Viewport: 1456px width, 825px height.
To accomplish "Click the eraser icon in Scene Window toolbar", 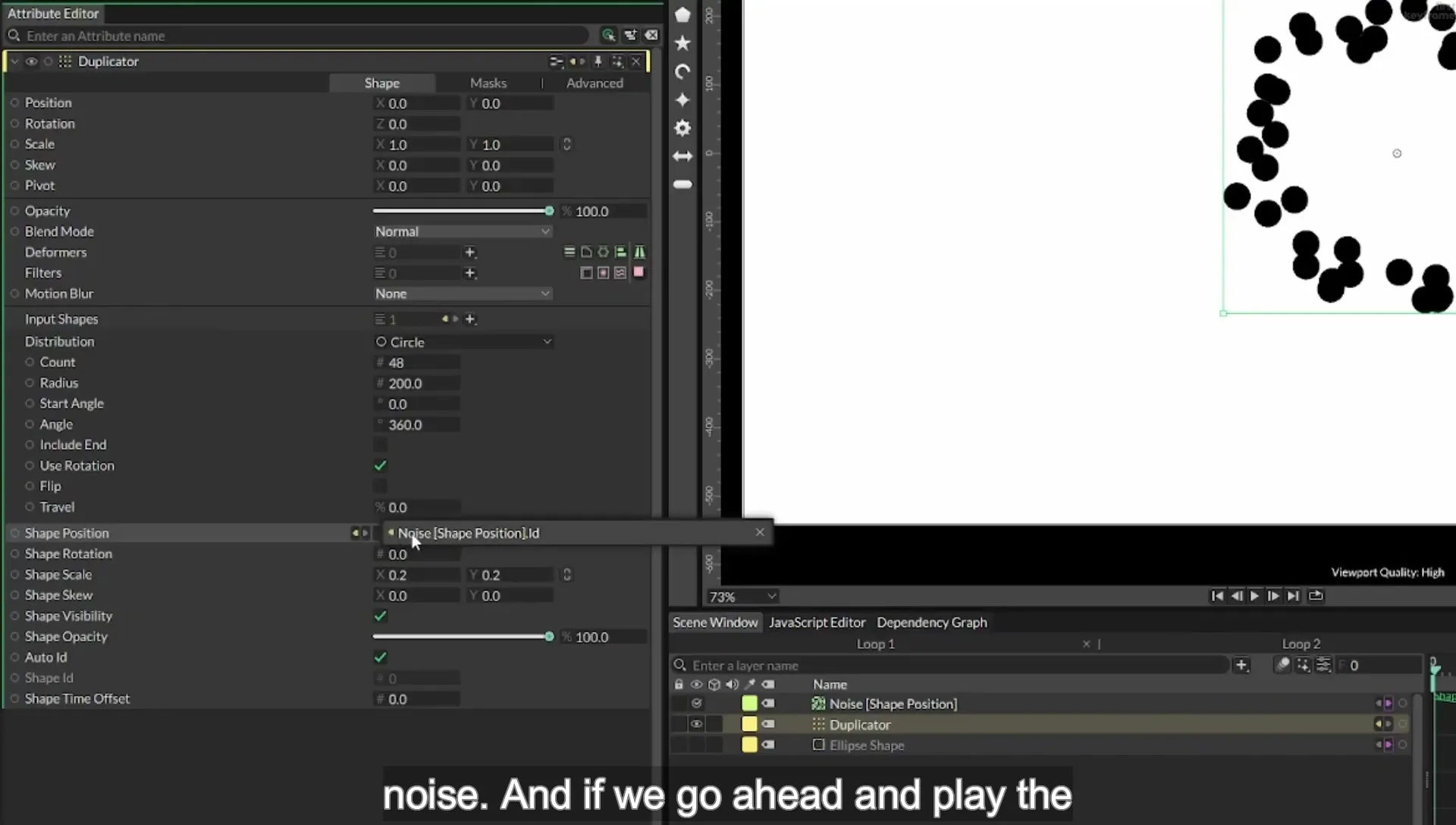I will (x=1282, y=665).
